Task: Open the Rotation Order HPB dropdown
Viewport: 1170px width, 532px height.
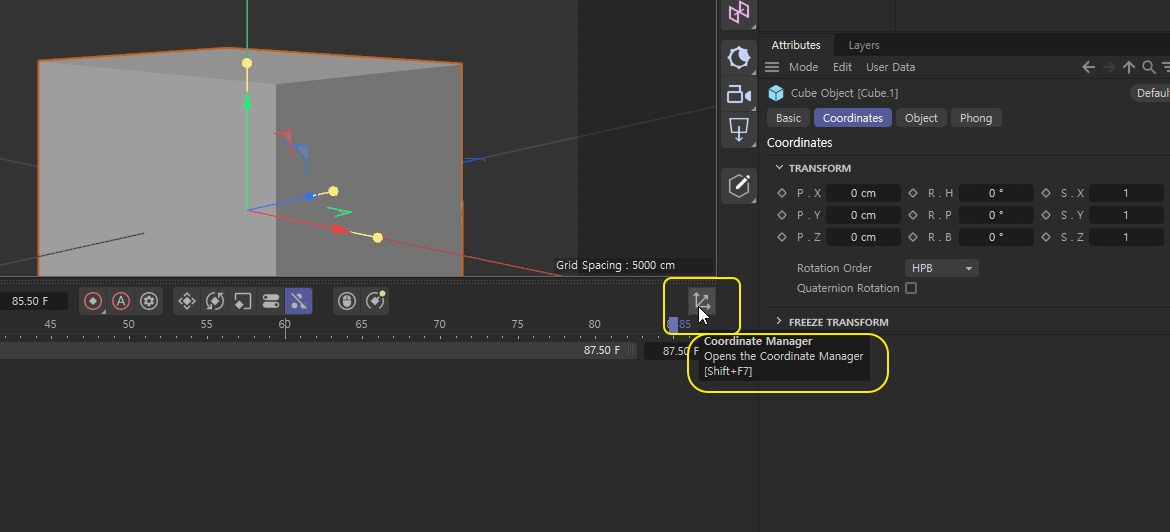Action: click(941, 268)
